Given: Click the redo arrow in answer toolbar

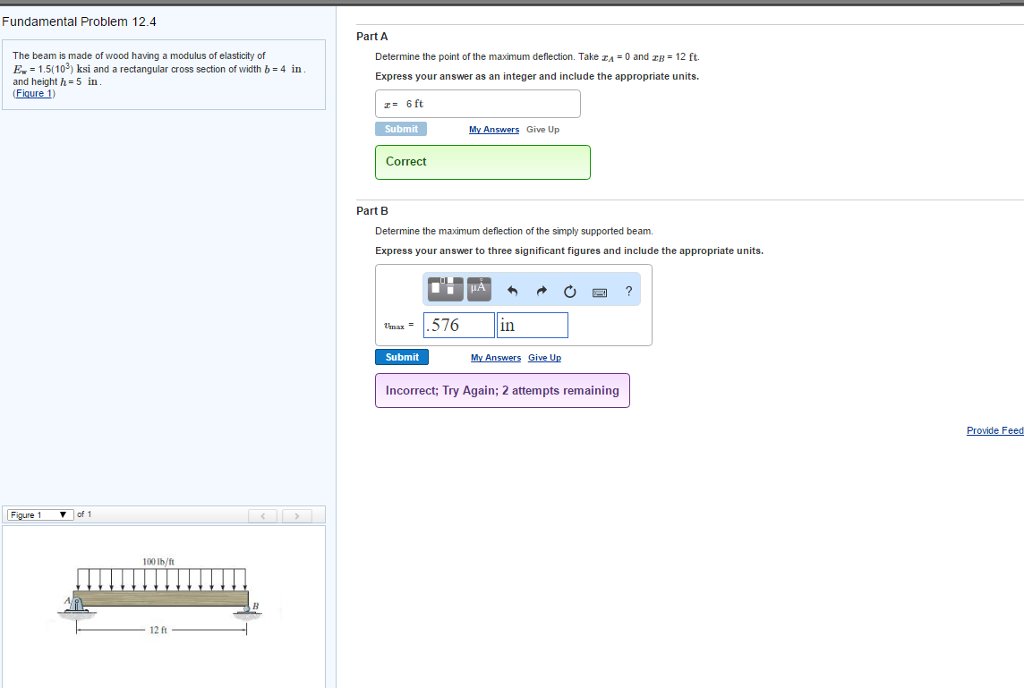Looking at the screenshot, I should pyautogui.click(x=541, y=292).
